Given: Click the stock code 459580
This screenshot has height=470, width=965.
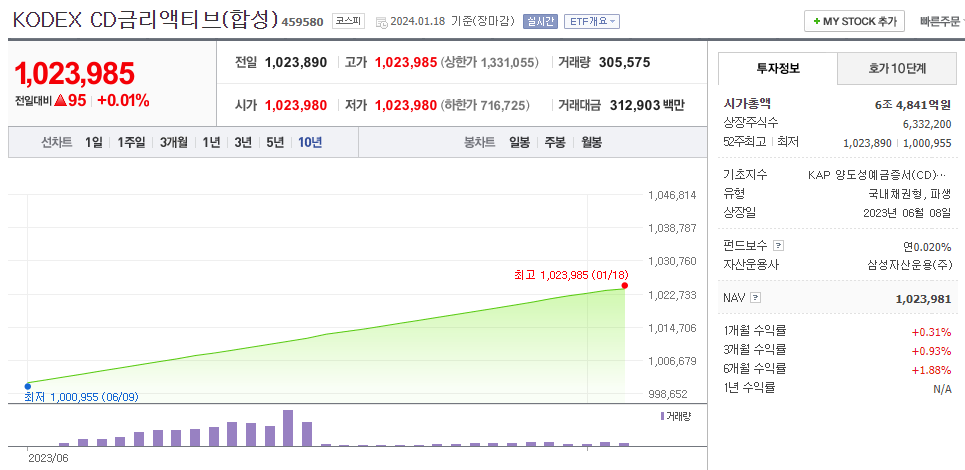Looking at the screenshot, I should coord(302,22).
